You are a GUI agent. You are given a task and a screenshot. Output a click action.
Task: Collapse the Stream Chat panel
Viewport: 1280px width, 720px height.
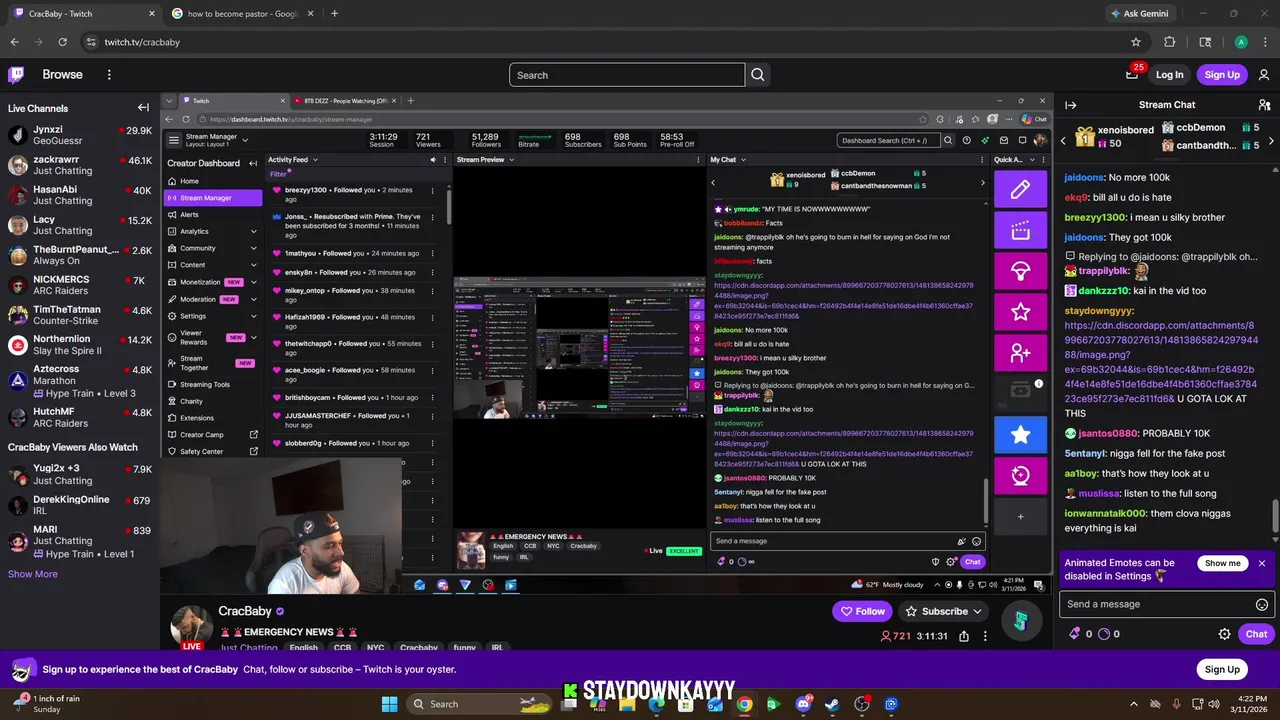(x=1071, y=105)
